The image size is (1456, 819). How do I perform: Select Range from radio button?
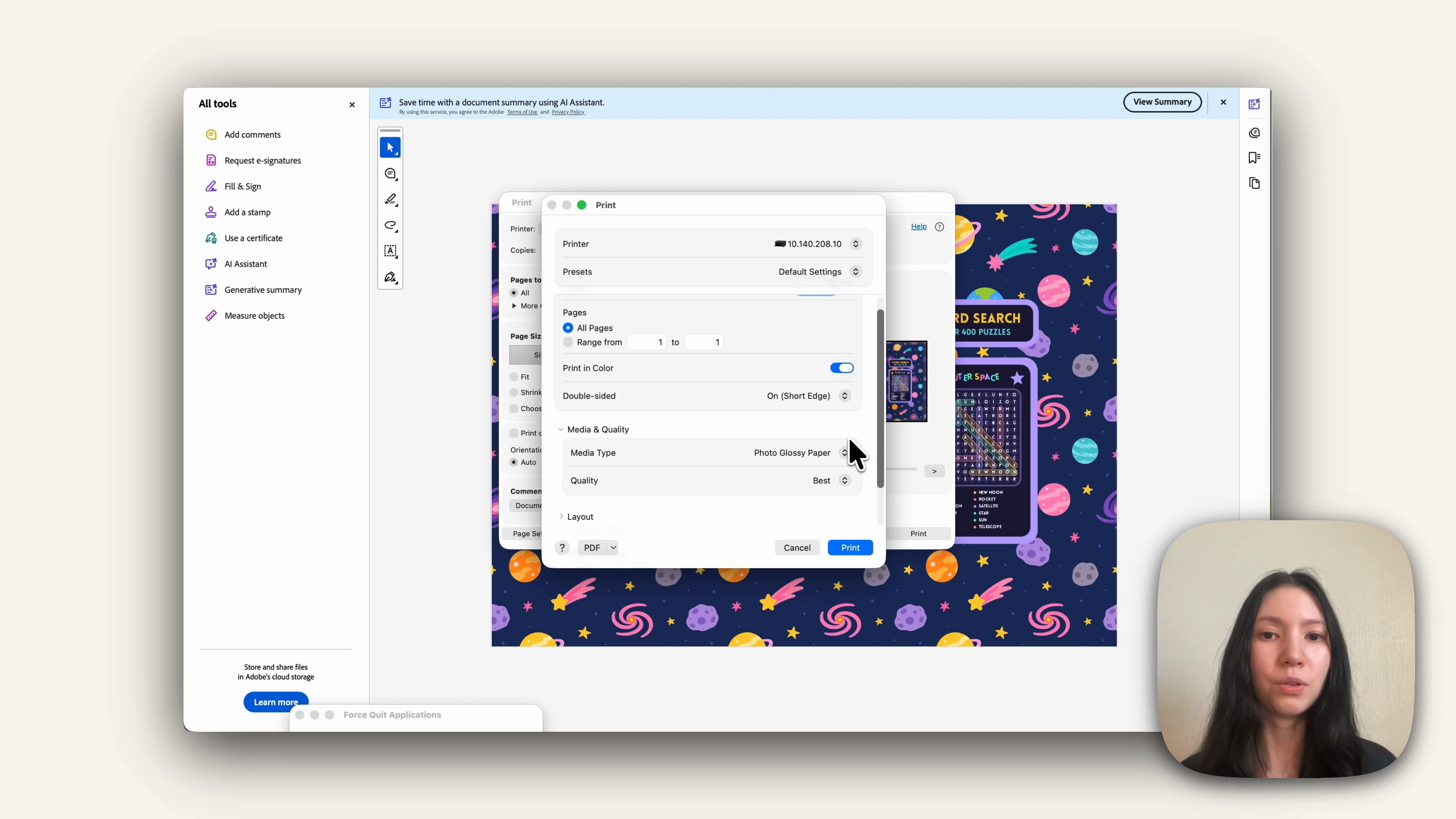point(568,342)
